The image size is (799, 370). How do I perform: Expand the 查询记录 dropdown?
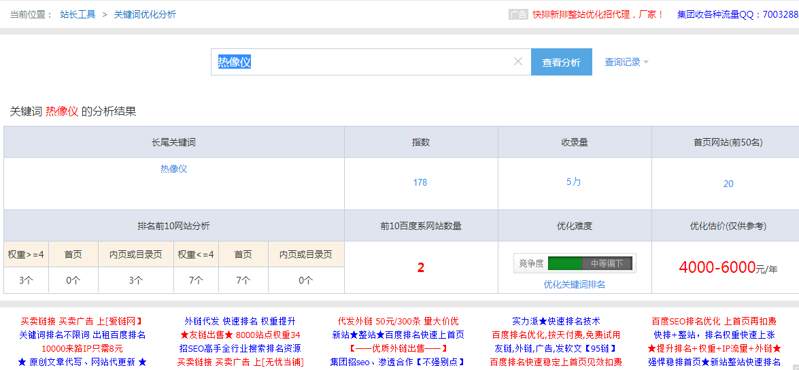click(x=626, y=62)
